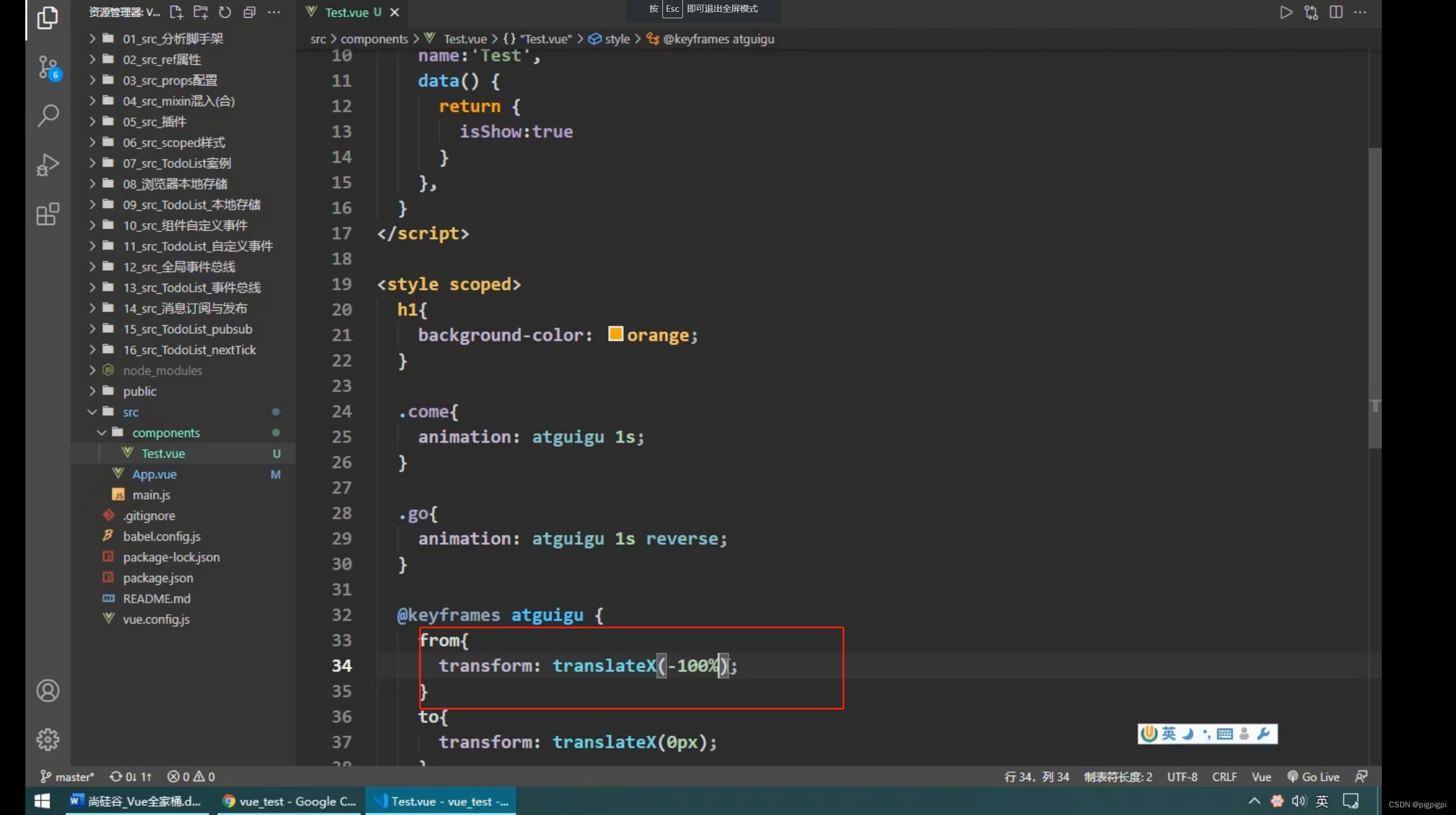1456x815 pixels.
Task: Open the Search view in activity bar
Action: (48, 115)
